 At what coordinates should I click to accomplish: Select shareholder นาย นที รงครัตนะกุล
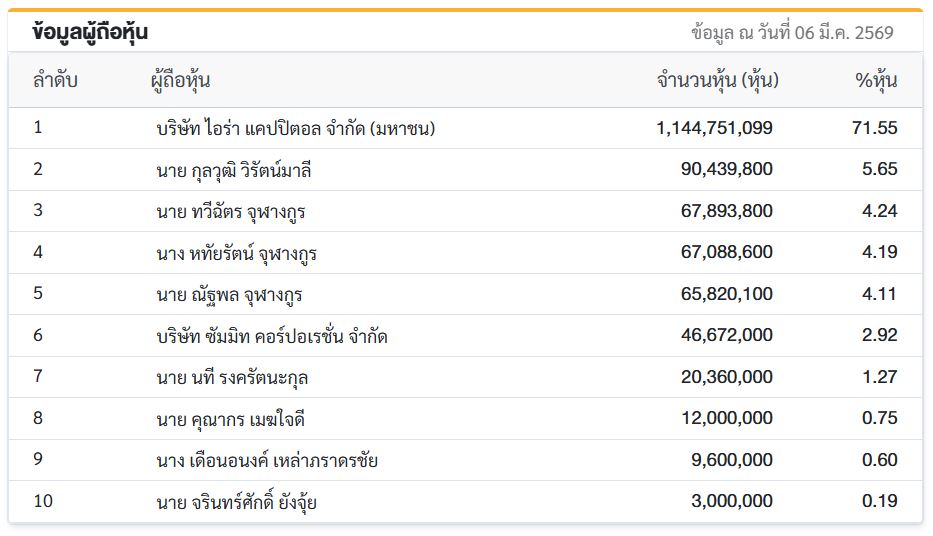[x=238, y=377]
